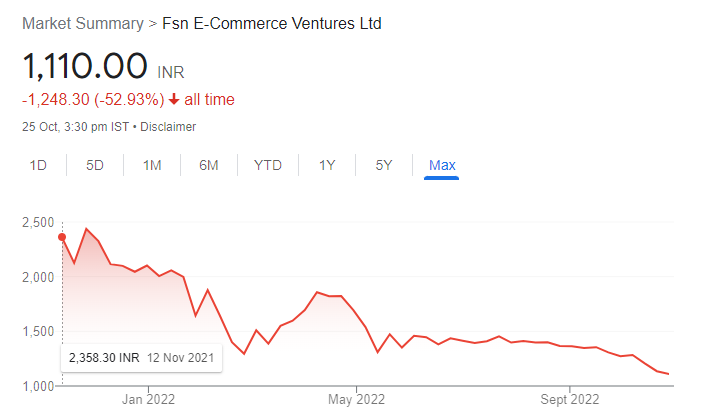Open the 1M chart range
This screenshot has width=706, height=415.
(152, 165)
